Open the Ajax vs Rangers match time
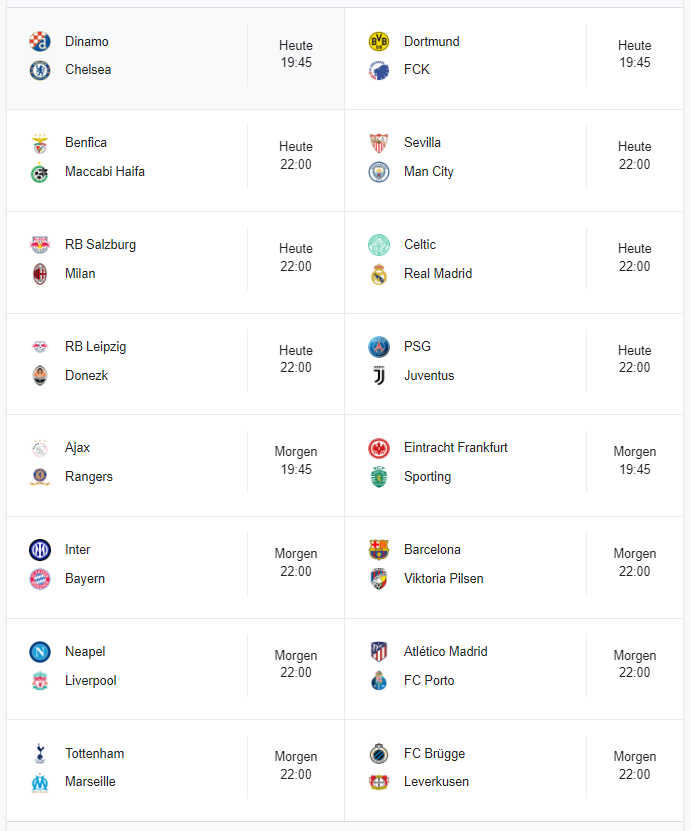The image size is (691, 831). coord(296,461)
